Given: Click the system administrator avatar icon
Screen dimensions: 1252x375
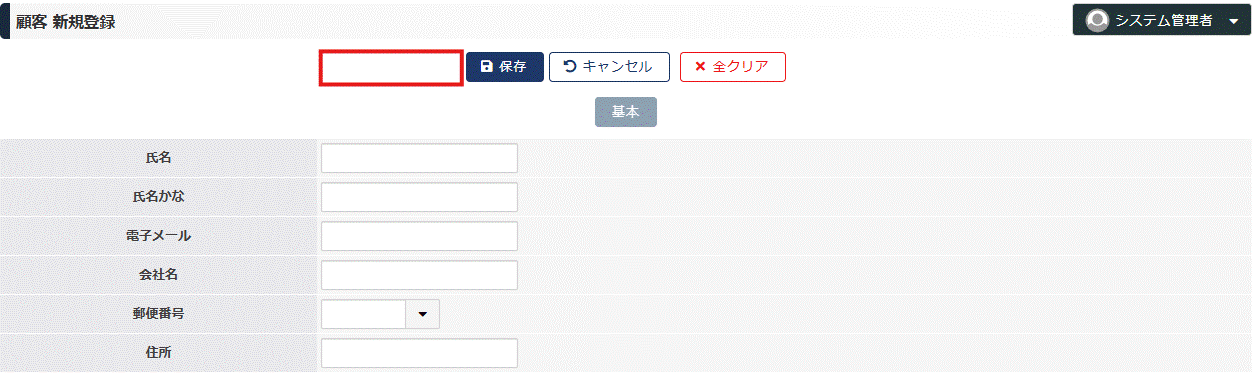Looking at the screenshot, I should coord(1097,20).
